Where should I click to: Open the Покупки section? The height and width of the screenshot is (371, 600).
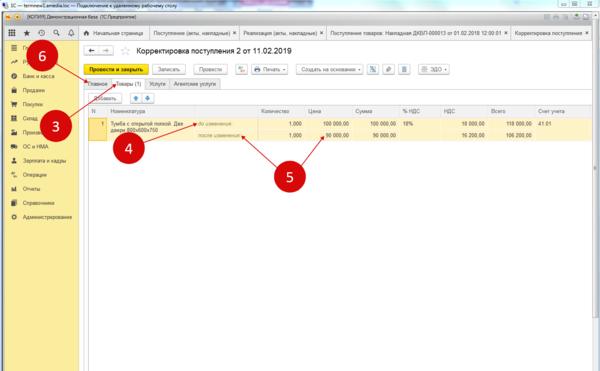click(x=33, y=104)
